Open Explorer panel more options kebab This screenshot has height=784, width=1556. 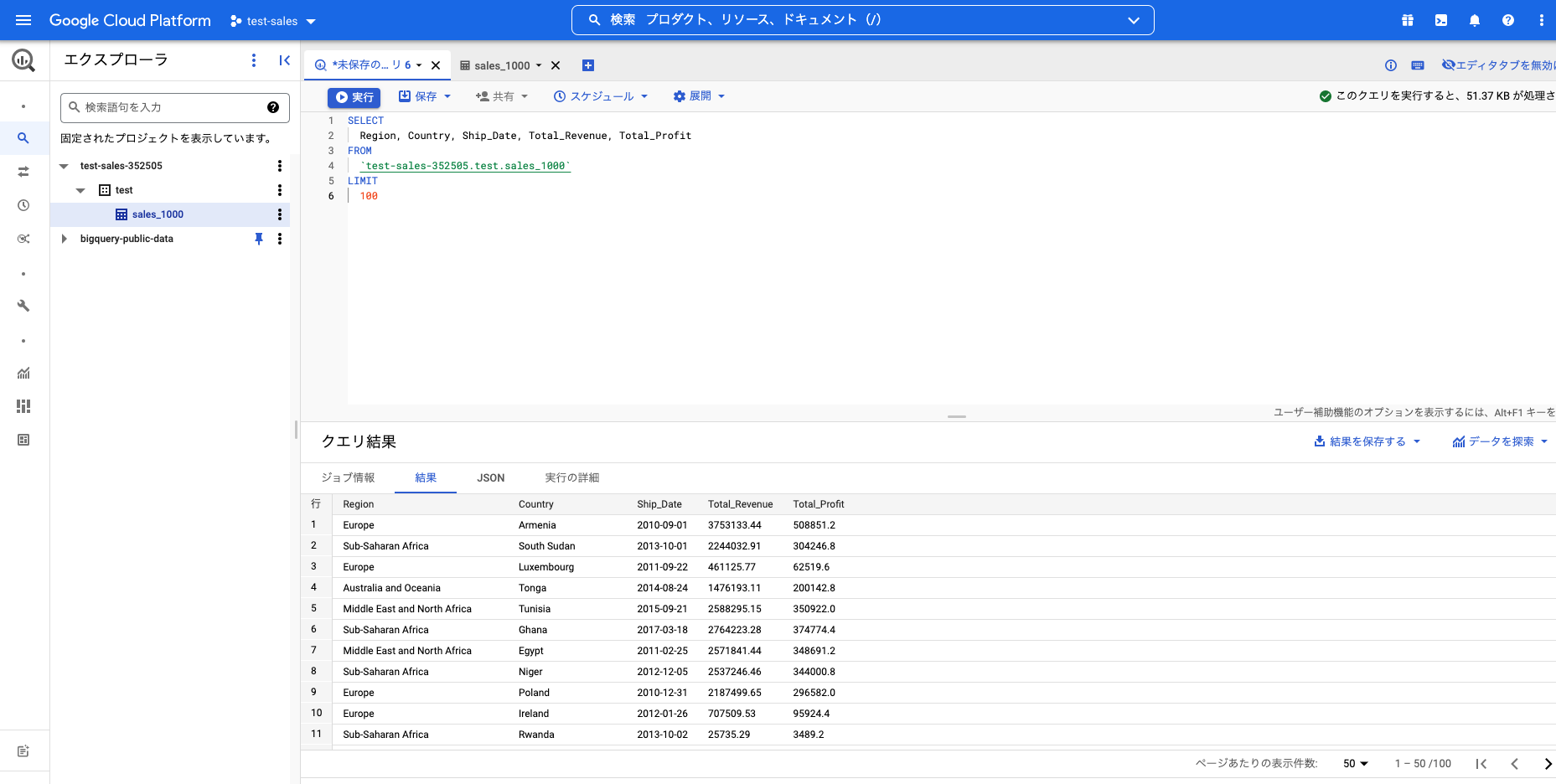tap(254, 60)
